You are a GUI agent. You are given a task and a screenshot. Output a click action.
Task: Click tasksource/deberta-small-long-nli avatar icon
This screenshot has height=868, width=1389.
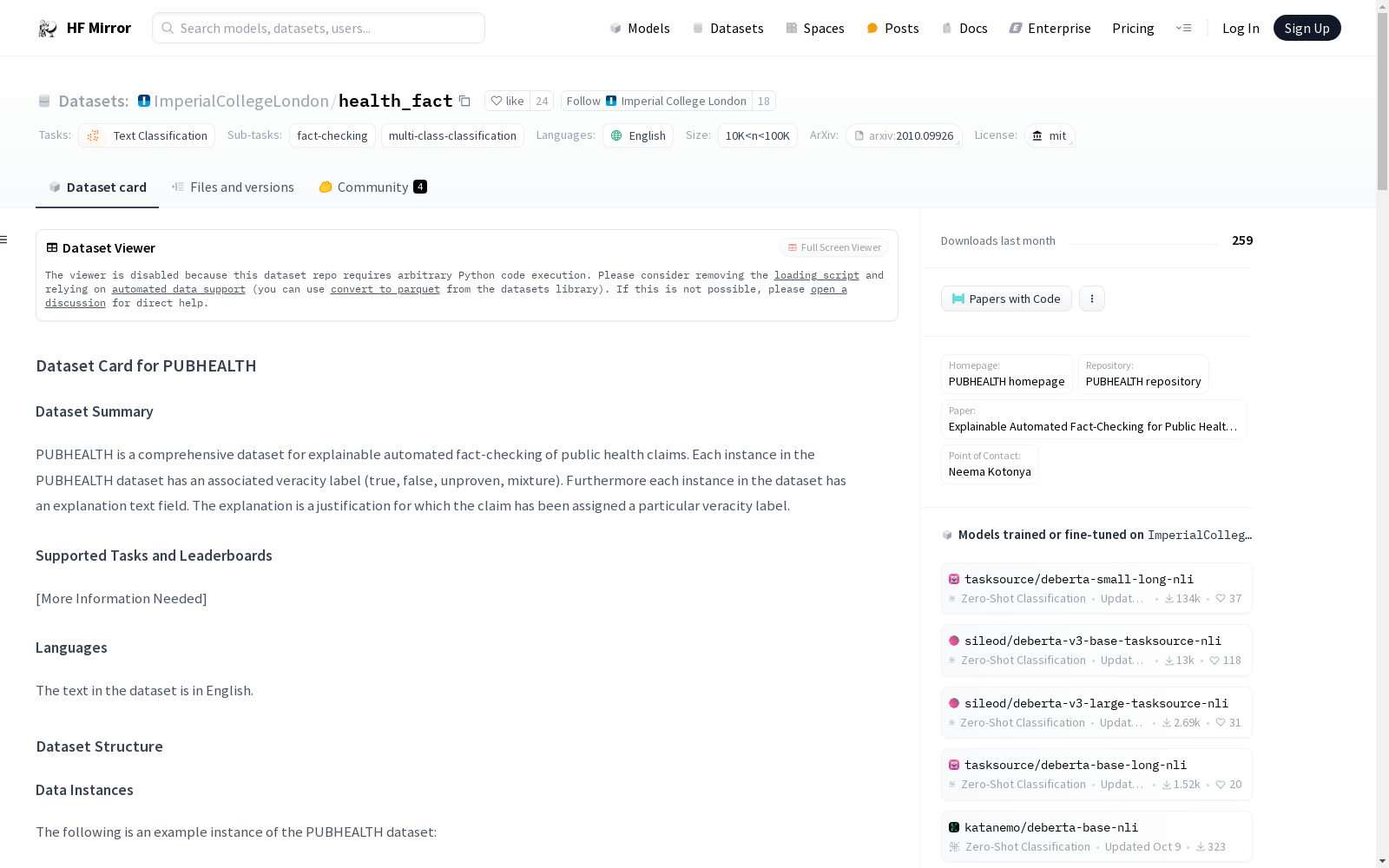point(954,579)
